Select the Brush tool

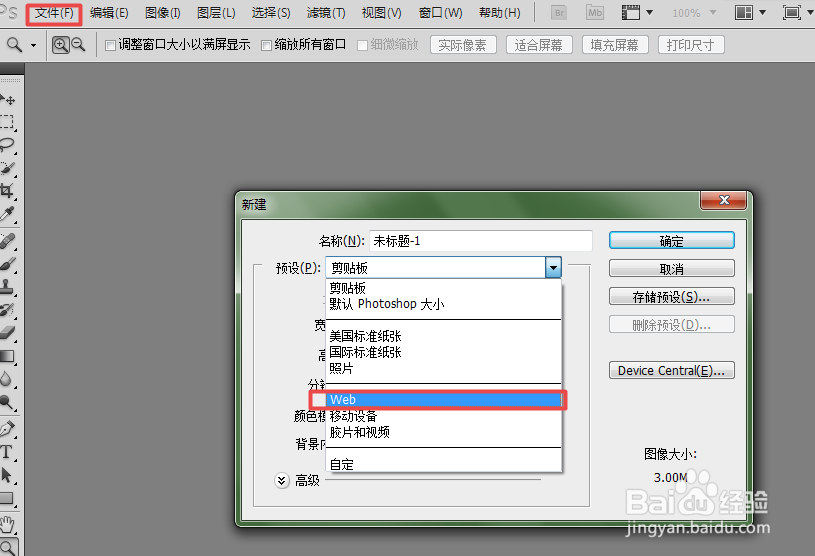point(7,264)
